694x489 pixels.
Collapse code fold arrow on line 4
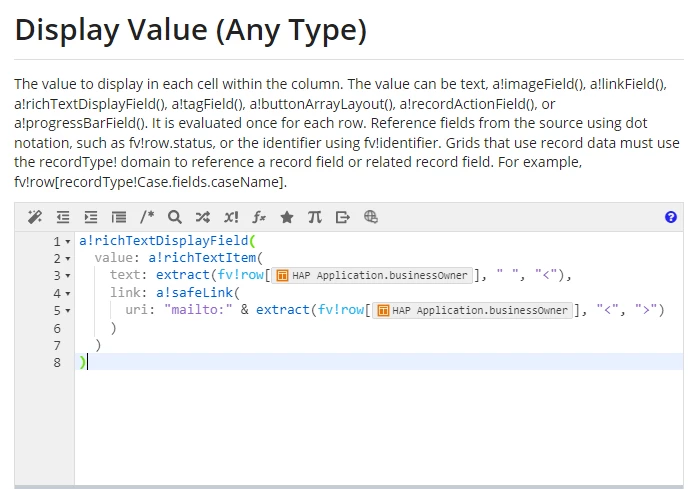(68, 293)
